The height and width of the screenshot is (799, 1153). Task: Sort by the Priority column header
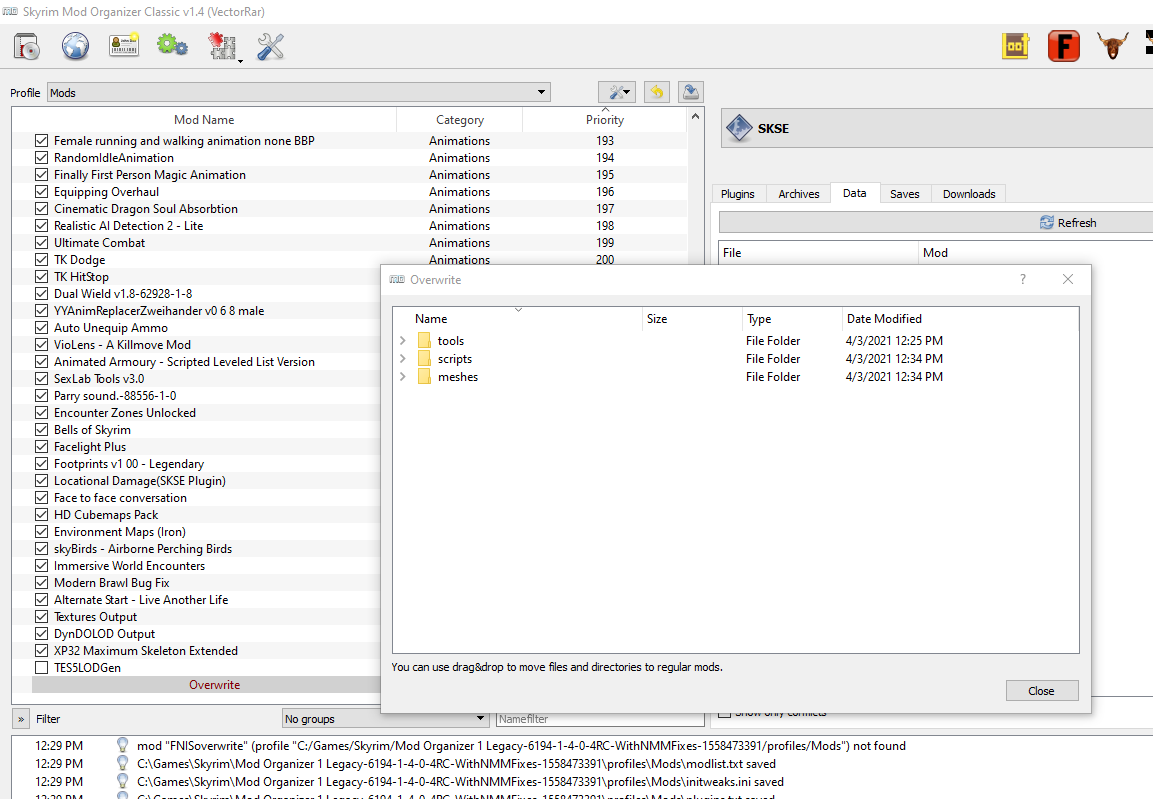click(604, 119)
